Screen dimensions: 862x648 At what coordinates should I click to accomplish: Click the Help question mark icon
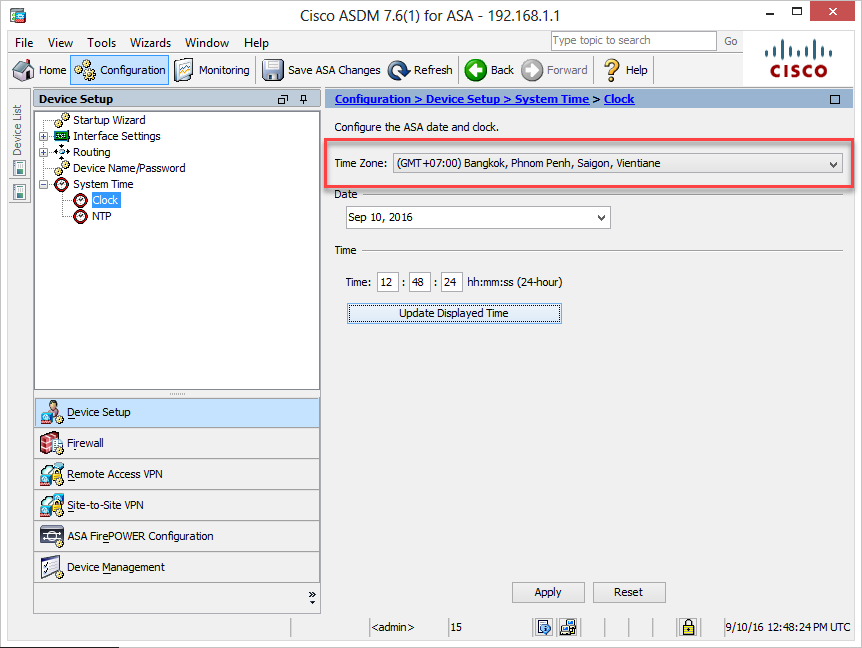pyautogui.click(x=611, y=70)
